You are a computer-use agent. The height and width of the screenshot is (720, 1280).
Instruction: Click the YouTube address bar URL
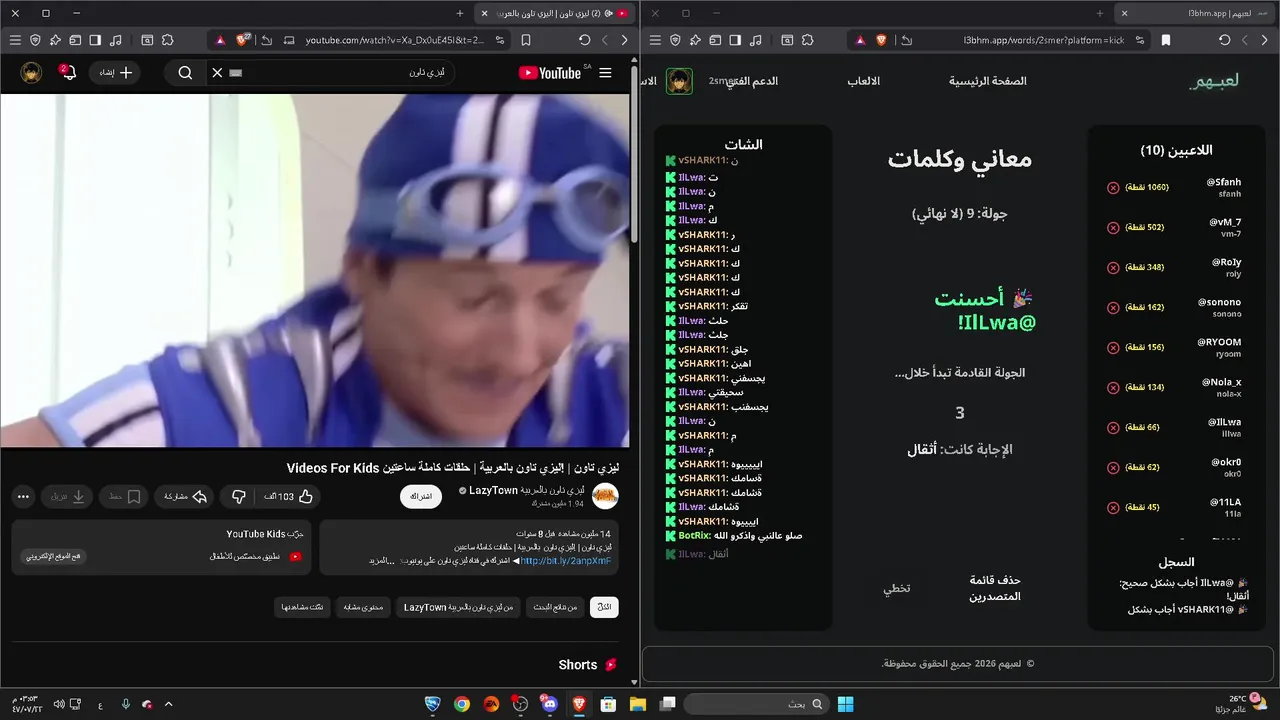pyautogui.click(x=395, y=40)
